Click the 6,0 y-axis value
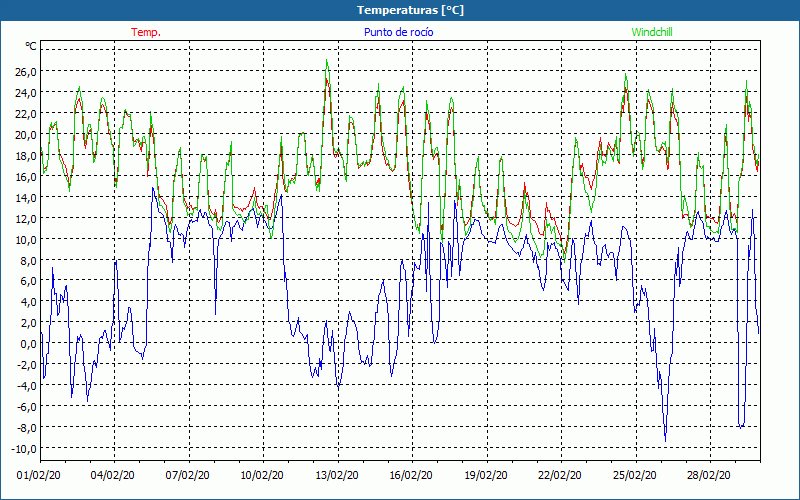The width and height of the screenshot is (800, 500). pyautogui.click(x=28, y=281)
